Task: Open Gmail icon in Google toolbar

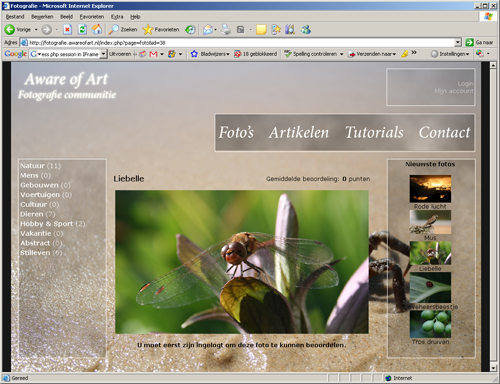Action: click(x=153, y=54)
